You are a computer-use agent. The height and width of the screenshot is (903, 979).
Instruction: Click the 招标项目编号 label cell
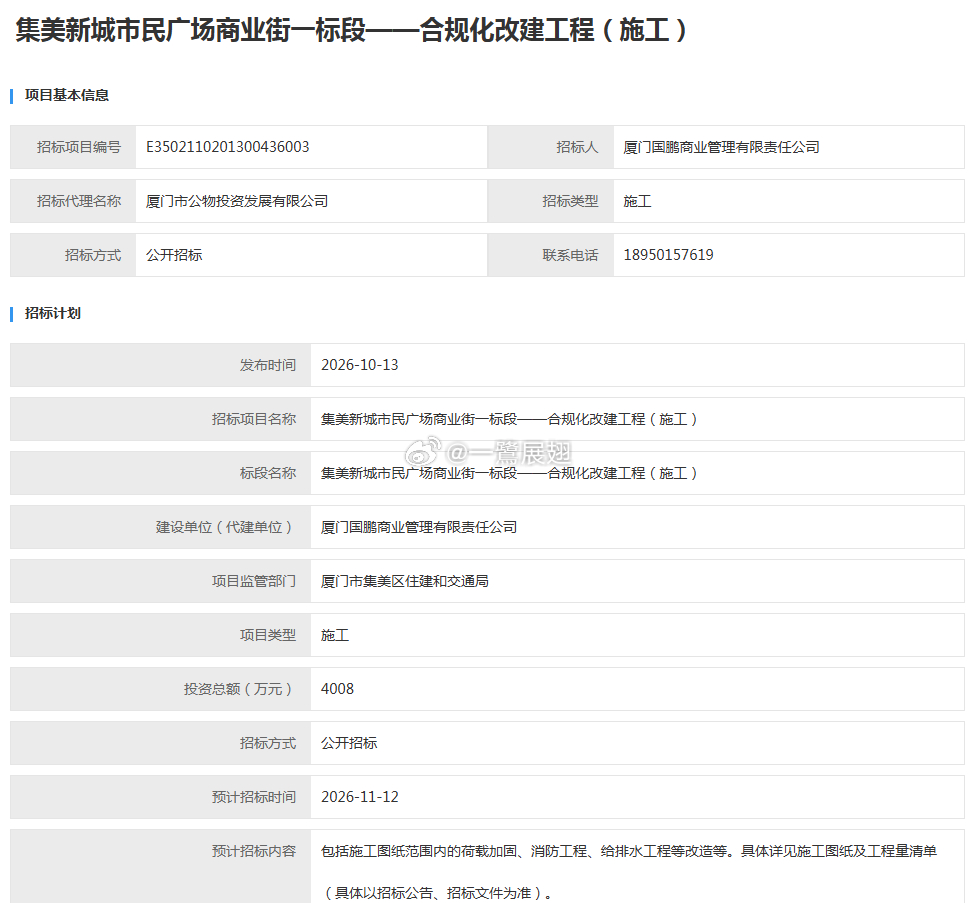pyautogui.click(x=73, y=147)
